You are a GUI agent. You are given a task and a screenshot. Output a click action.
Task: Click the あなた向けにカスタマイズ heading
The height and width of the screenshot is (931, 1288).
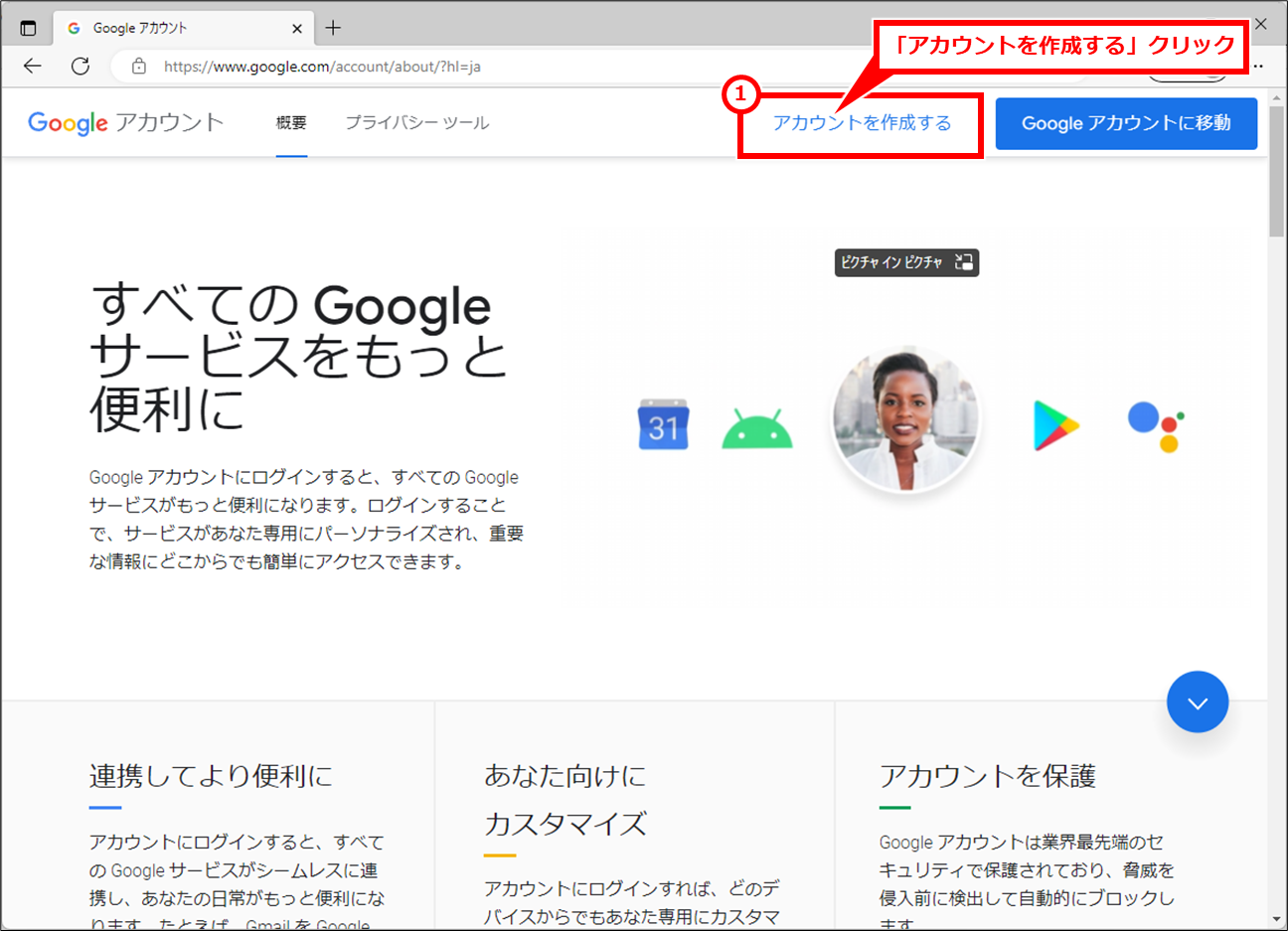click(x=565, y=800)
